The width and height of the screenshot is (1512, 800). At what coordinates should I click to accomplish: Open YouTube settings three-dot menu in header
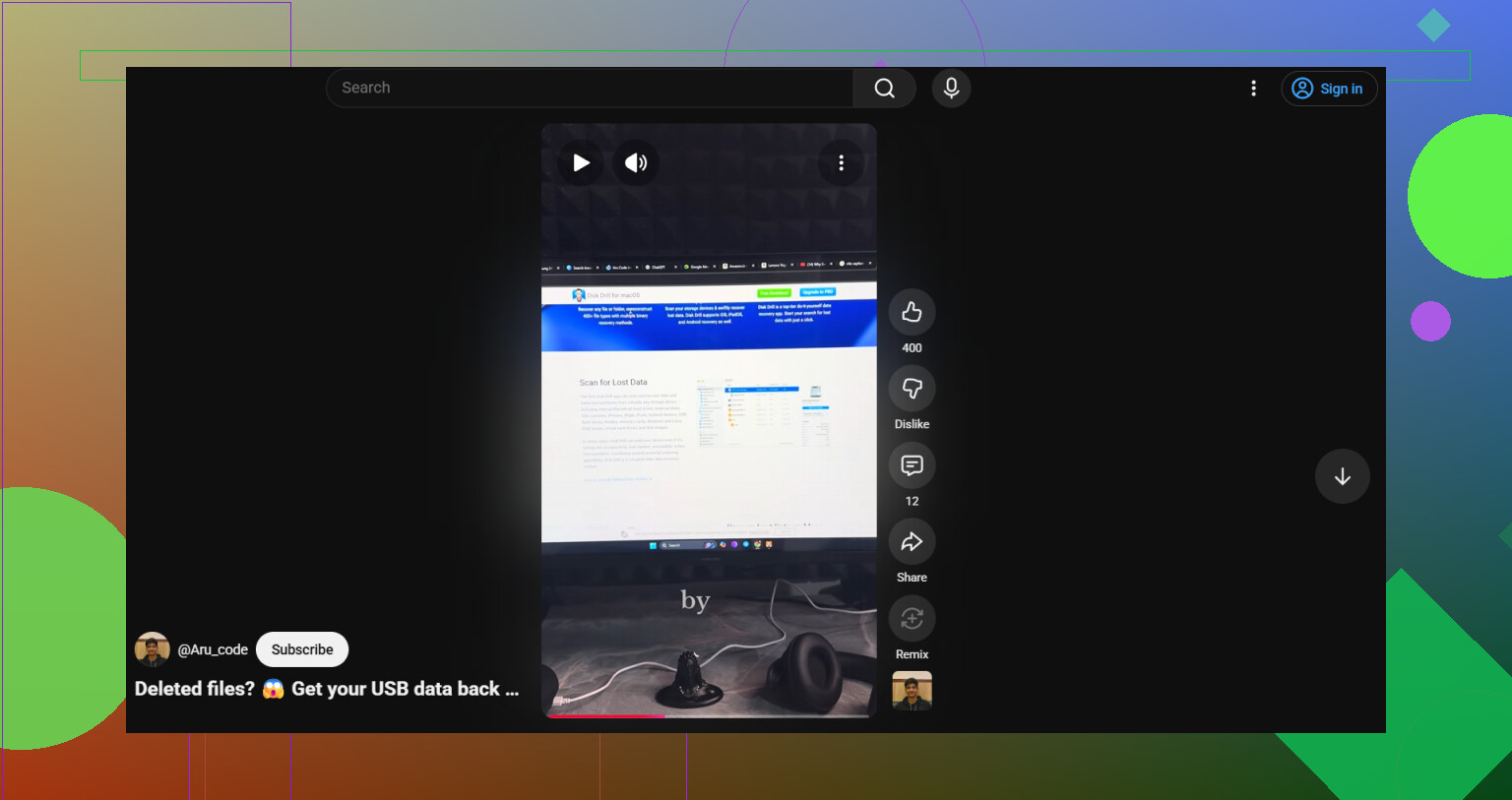tap(1253, 89)
